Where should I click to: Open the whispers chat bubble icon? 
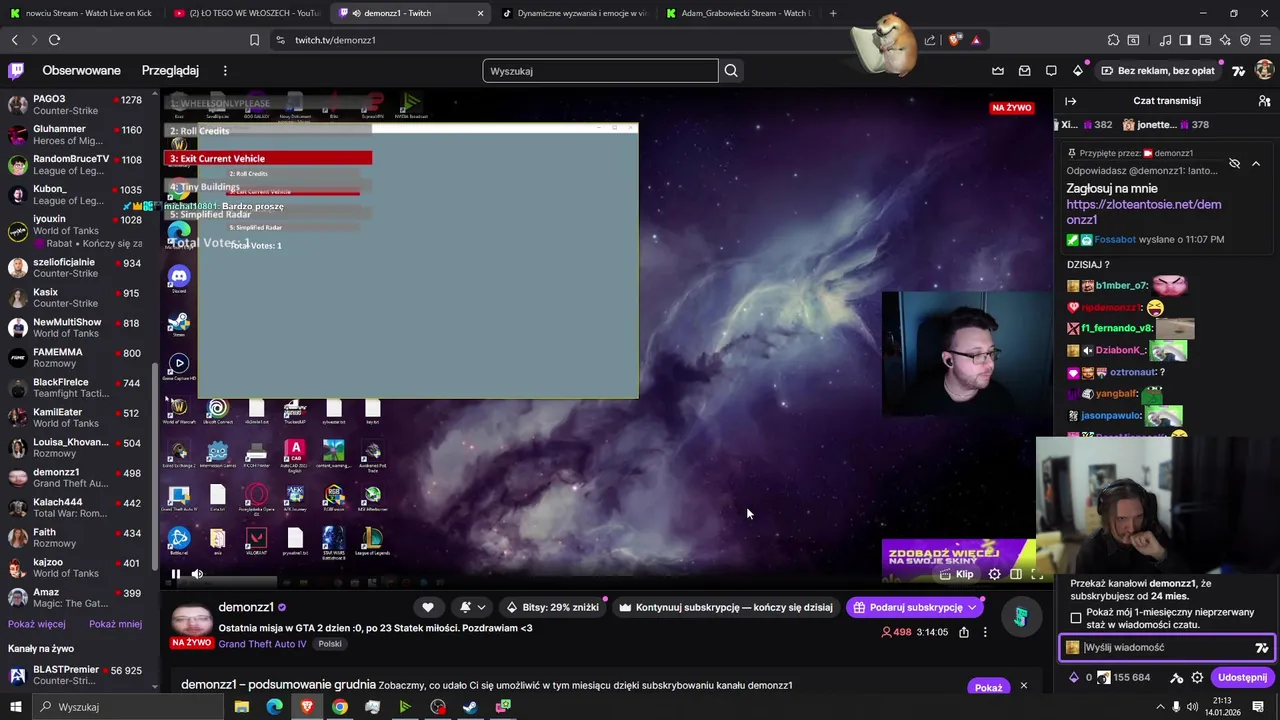(1051, 71)
